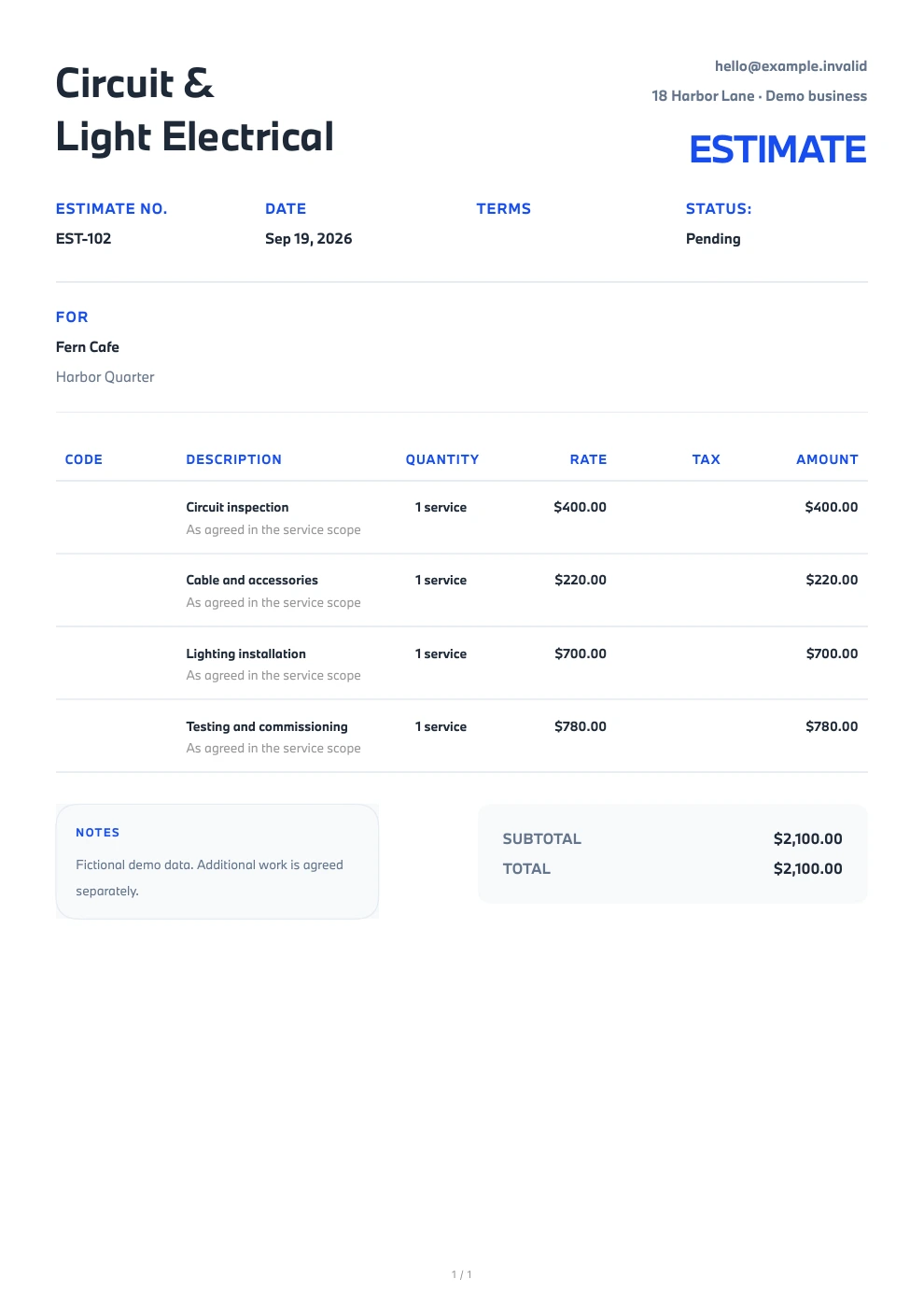Image resolution: width=924 pixels, height=1307 pixels.
Task: Select the Testing and commissioning line item
Action: coord(267,726)
